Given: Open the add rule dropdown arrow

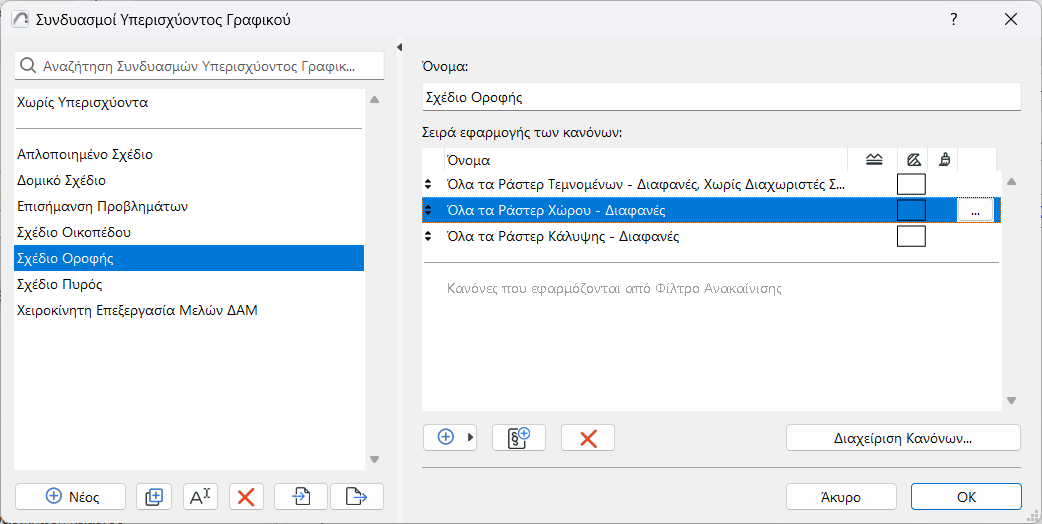Looking at the screenshot, I should pos(471,438).
